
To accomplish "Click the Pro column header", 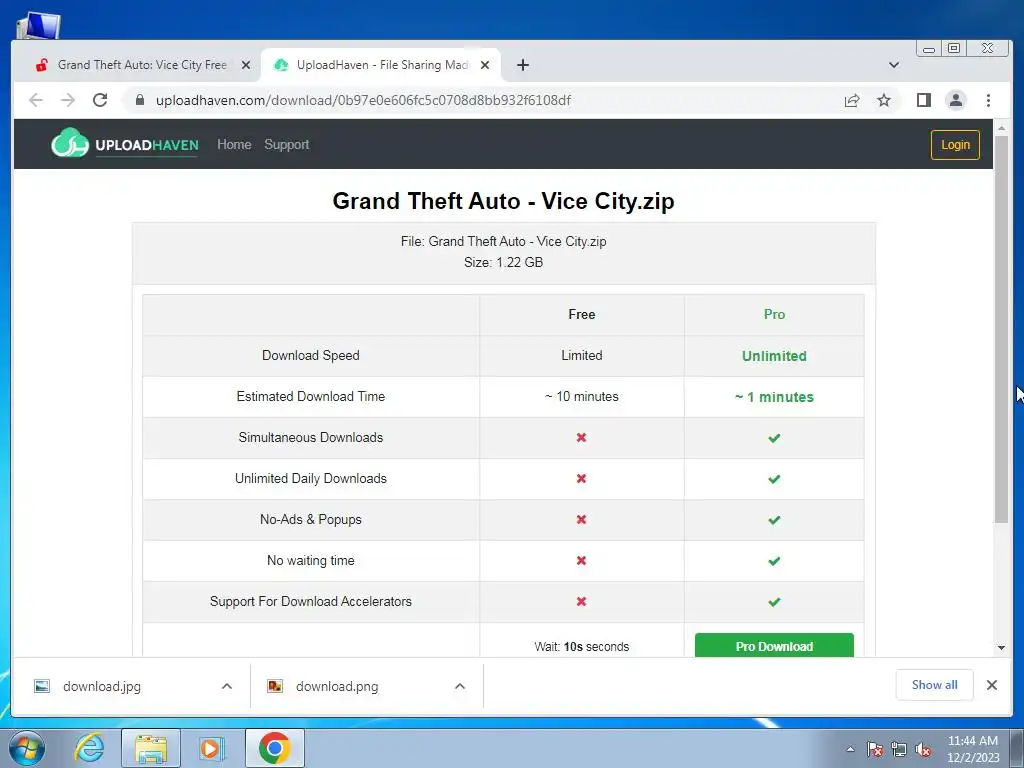I will click(774, 314).
